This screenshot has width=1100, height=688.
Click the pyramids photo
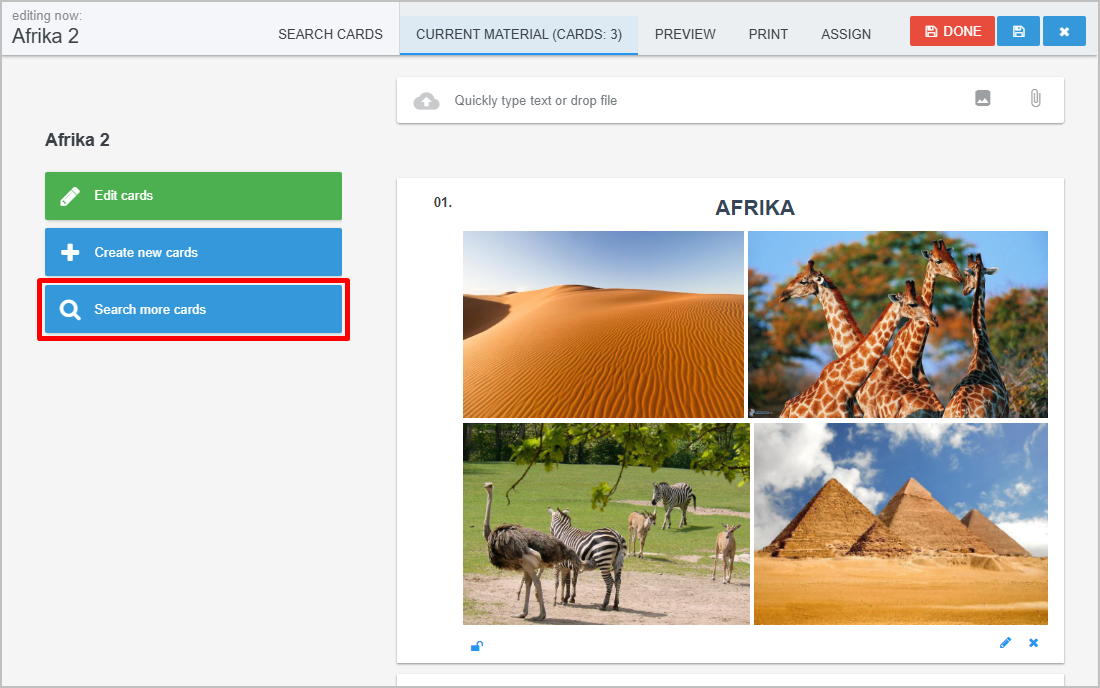pyautogui.click(x=901, y=524)
